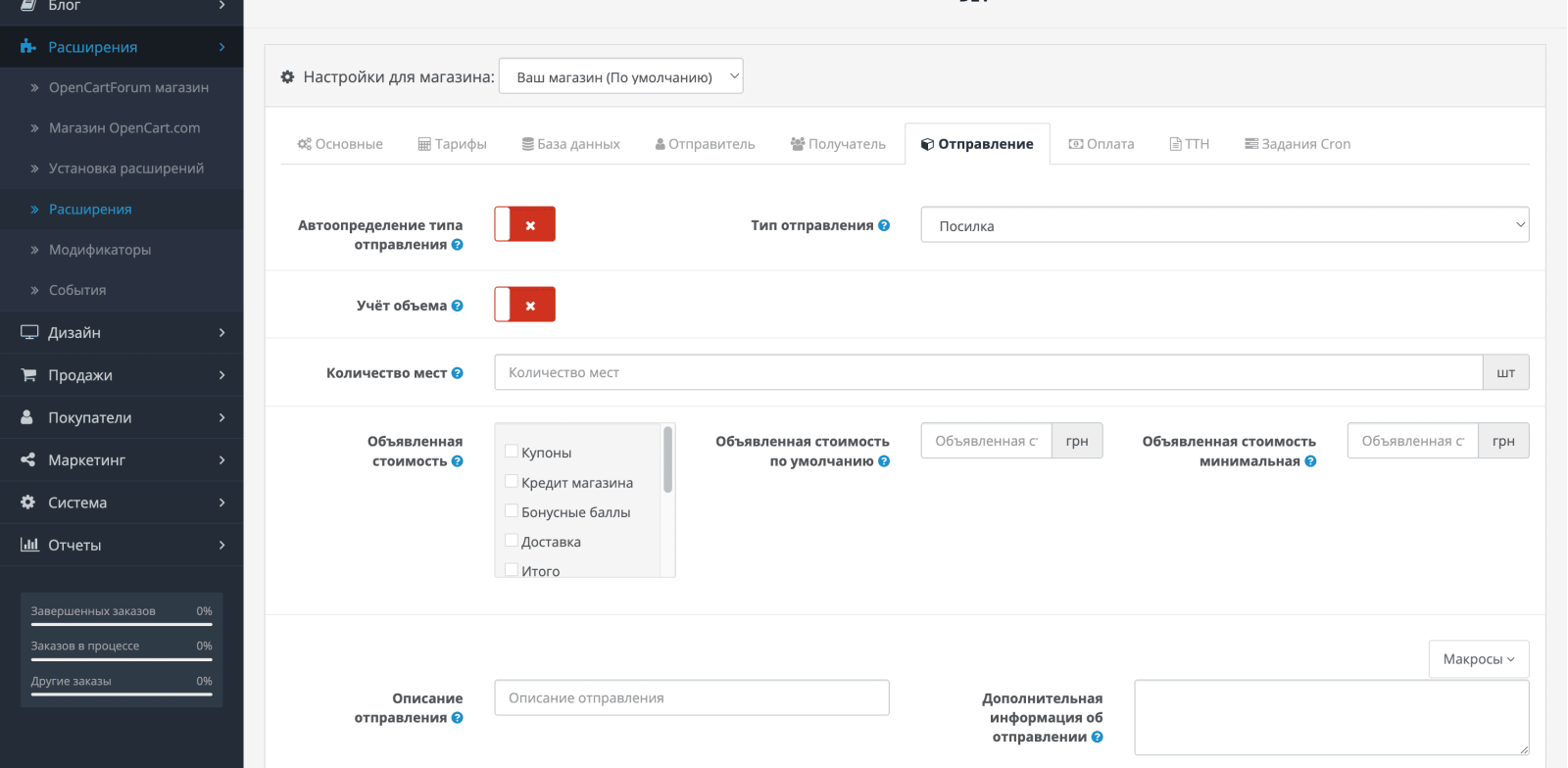
Task: Click help icon for стоимость по умолчанию
Action: (x=884, y=461)
